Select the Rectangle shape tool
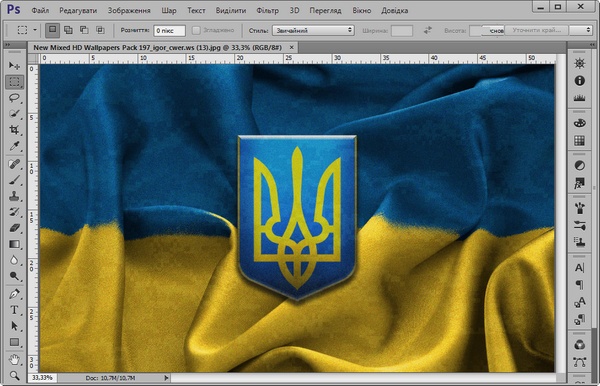This screenshot has height=386, width=600. [x=14, y=342]
